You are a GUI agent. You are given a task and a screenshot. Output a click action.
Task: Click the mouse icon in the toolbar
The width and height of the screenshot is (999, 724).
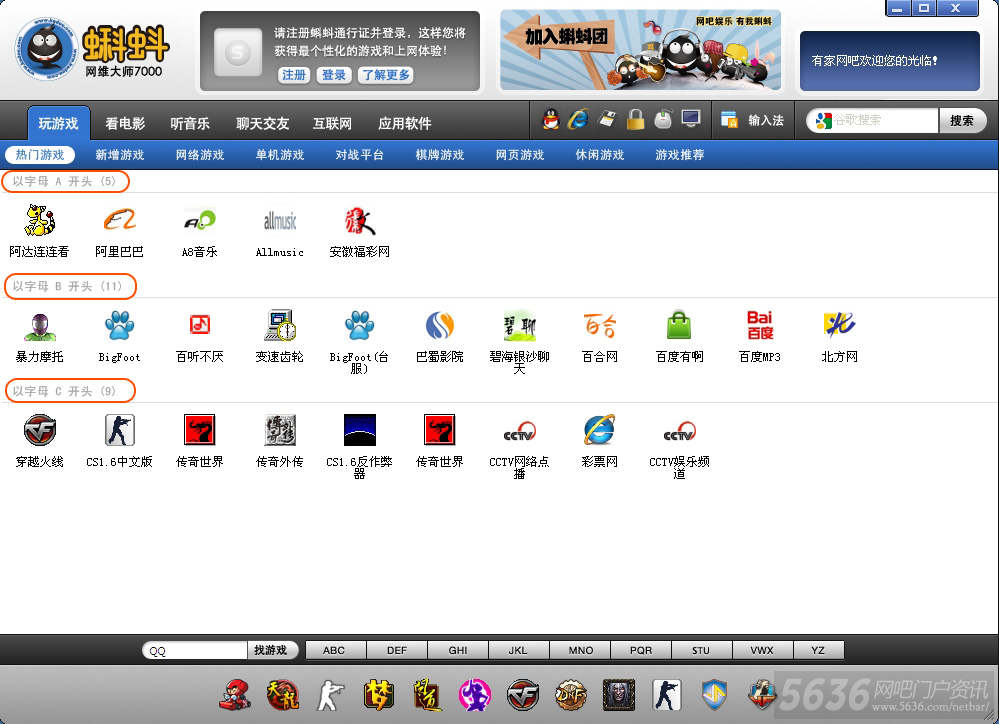point(663,119)
